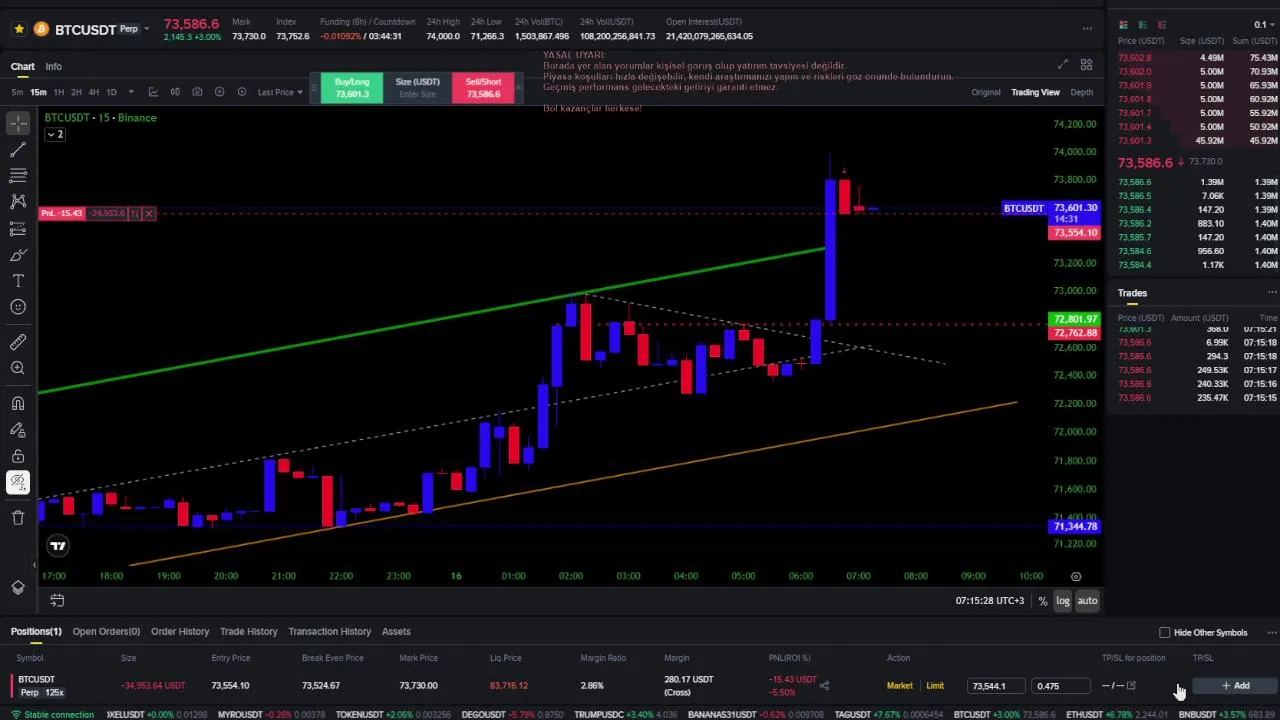Select the brush drawing tool
Screen dimensions: 1280x720
tap(18, 255)
